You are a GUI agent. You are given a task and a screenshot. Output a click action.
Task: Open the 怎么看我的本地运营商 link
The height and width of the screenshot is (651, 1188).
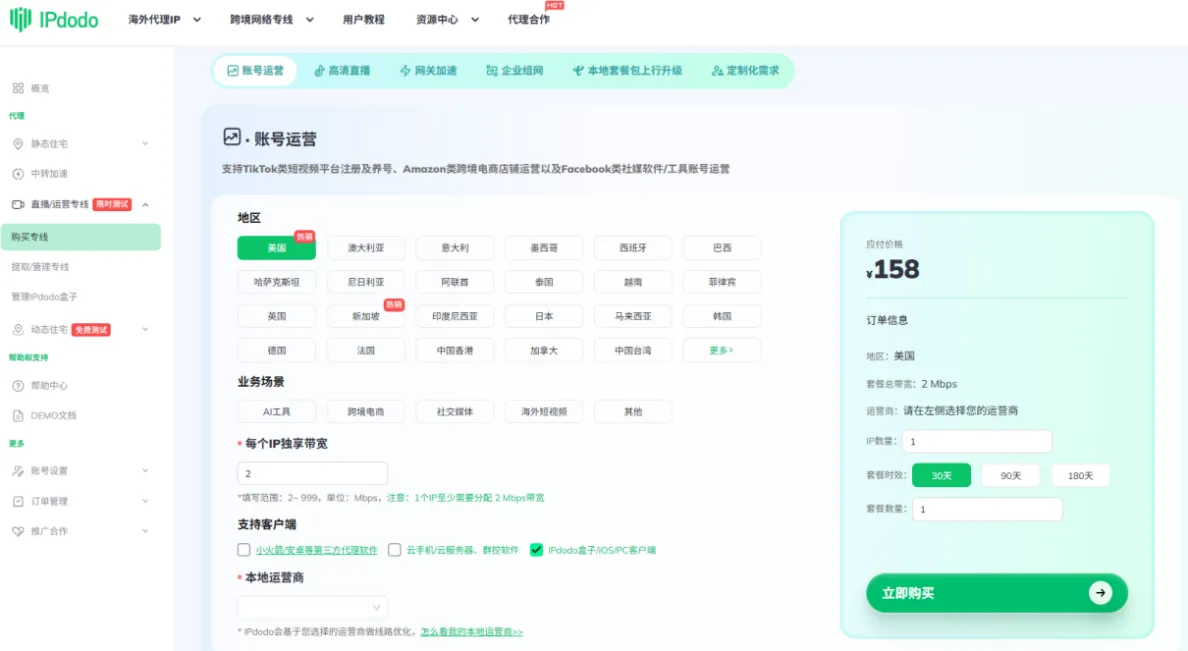point(471,632)
